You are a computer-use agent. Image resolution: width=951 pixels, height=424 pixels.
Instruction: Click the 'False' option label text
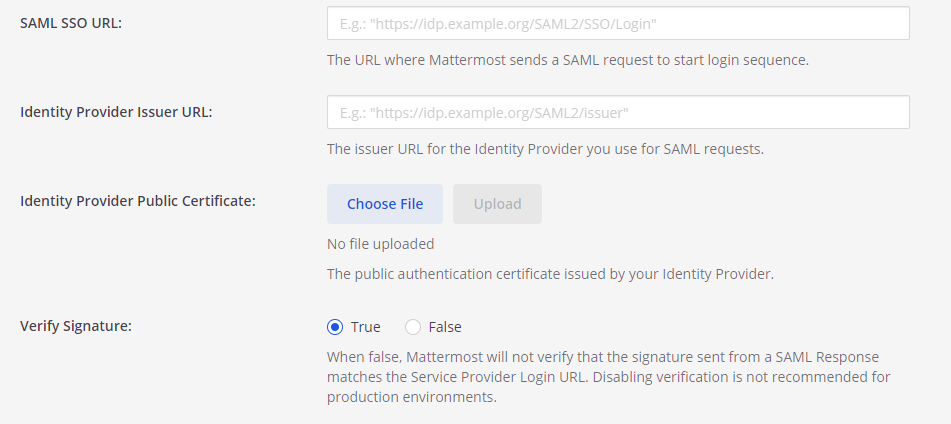pyautogui.click(x=445, y=327)
